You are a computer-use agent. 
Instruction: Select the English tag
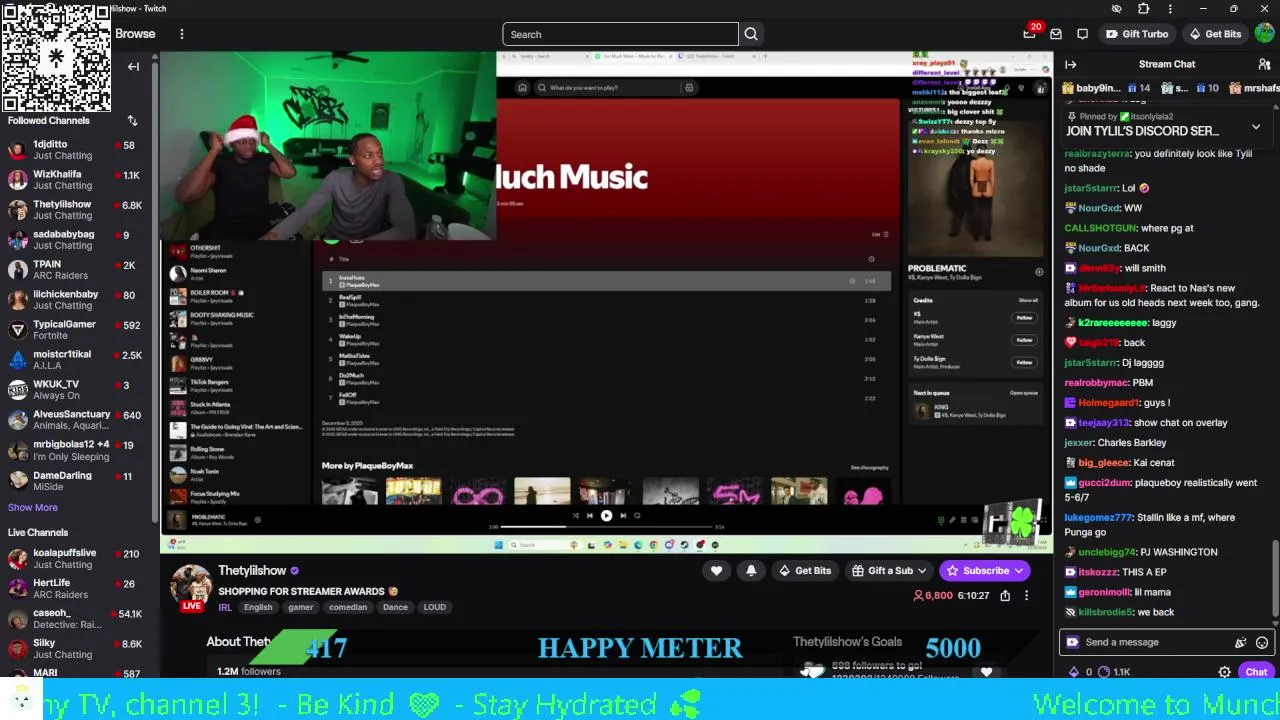pyautogui.click(x=258, y=607)
